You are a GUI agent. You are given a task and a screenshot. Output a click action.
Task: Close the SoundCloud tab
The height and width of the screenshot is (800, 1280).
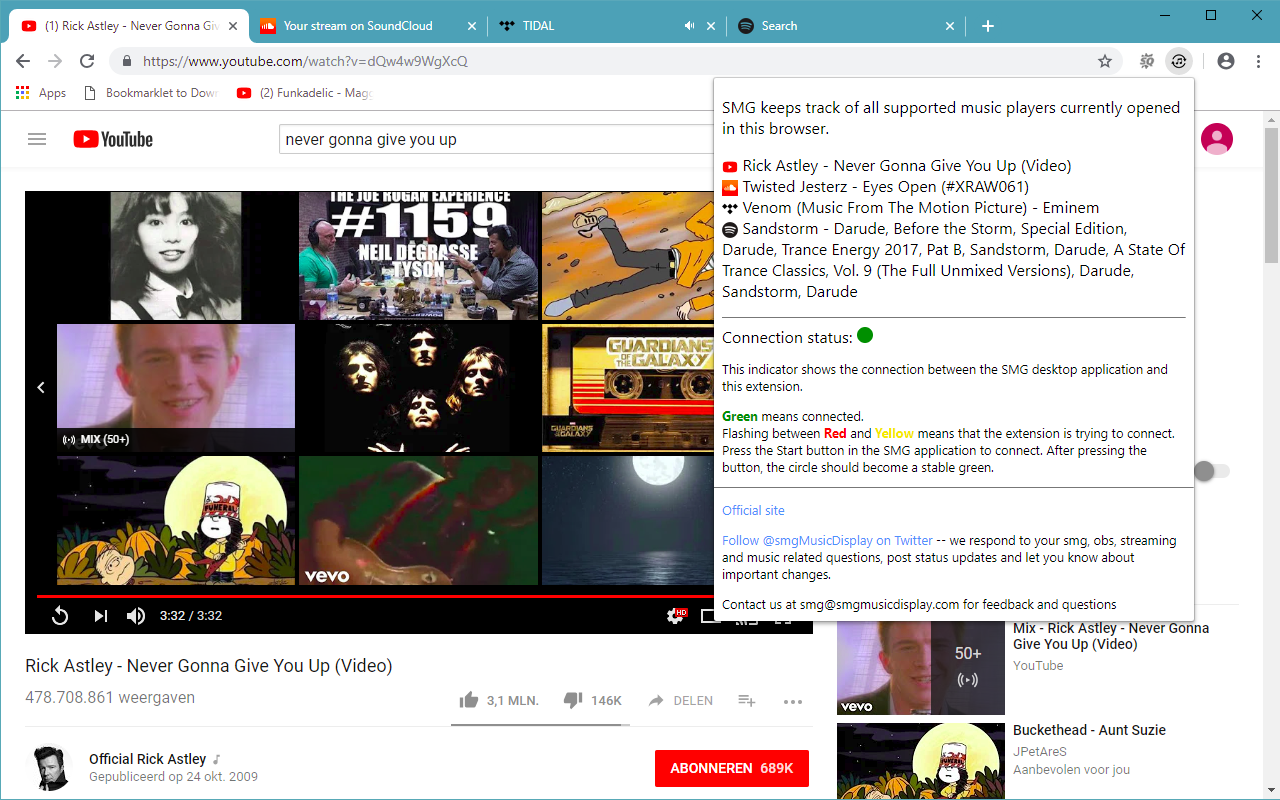[x=473, y=26]
